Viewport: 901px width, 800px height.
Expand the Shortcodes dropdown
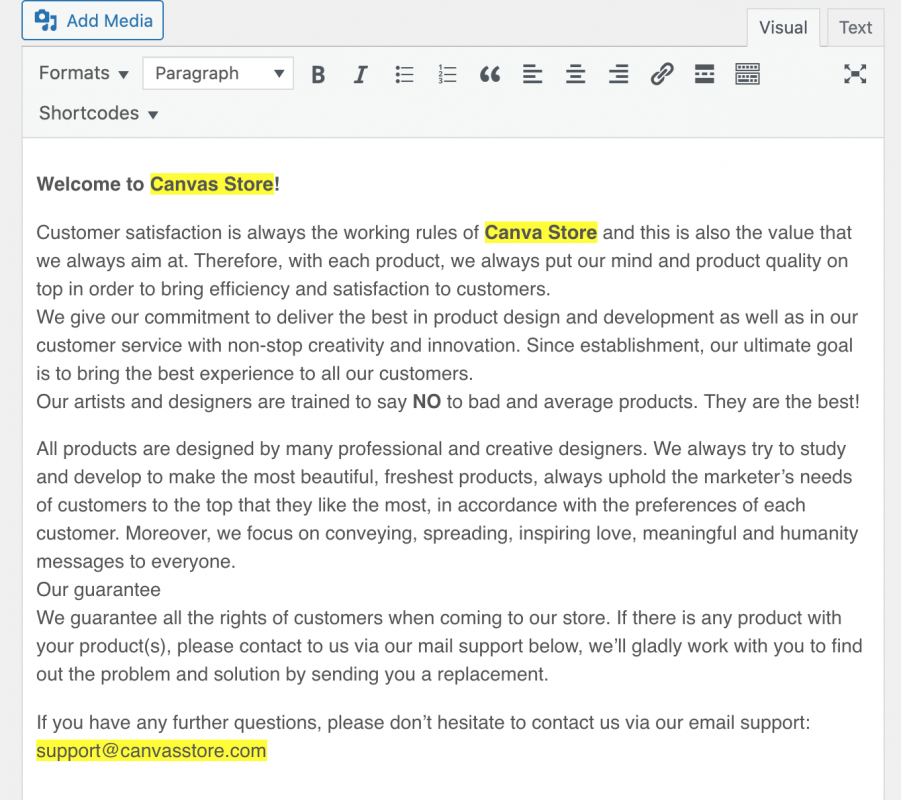point(98,113)
